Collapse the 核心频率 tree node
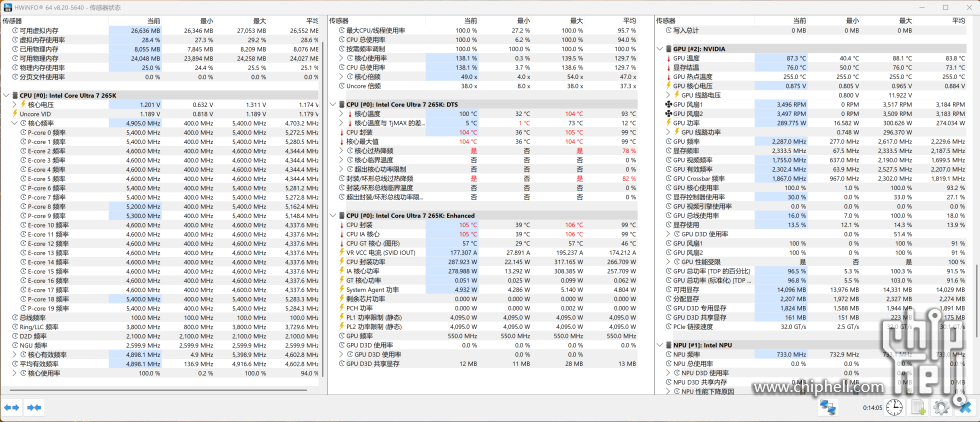This screenshot has width=980, height=422. tap(14, 123)
